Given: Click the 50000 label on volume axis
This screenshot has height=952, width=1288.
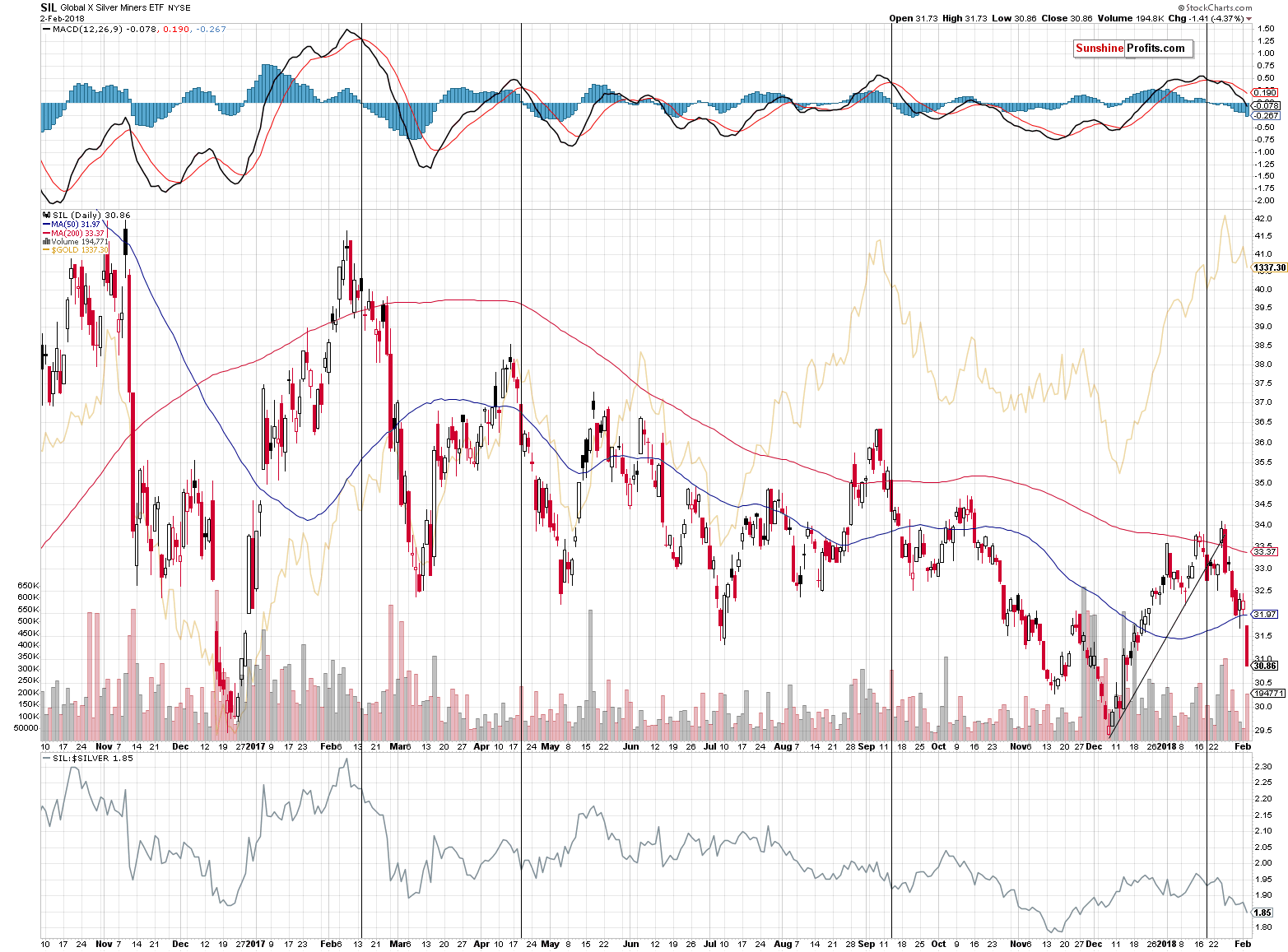Looking at the screenshot, I should click(x=26, y=727).
